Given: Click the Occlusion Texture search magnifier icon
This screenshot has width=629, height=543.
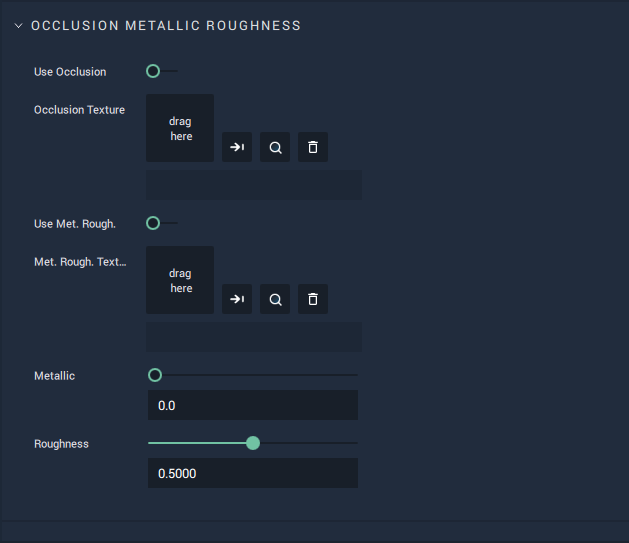Looking at the screenshot, I should pos(275,147).
